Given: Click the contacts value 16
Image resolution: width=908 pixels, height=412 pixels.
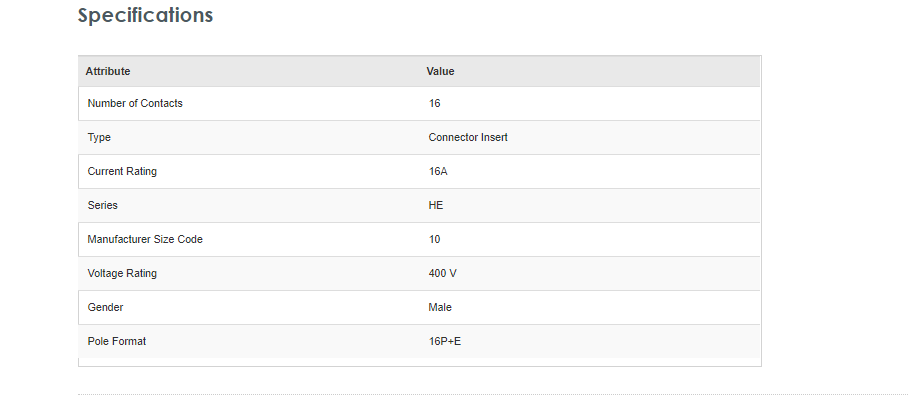Looking at the screenshot, I should [x=434, y=103].
